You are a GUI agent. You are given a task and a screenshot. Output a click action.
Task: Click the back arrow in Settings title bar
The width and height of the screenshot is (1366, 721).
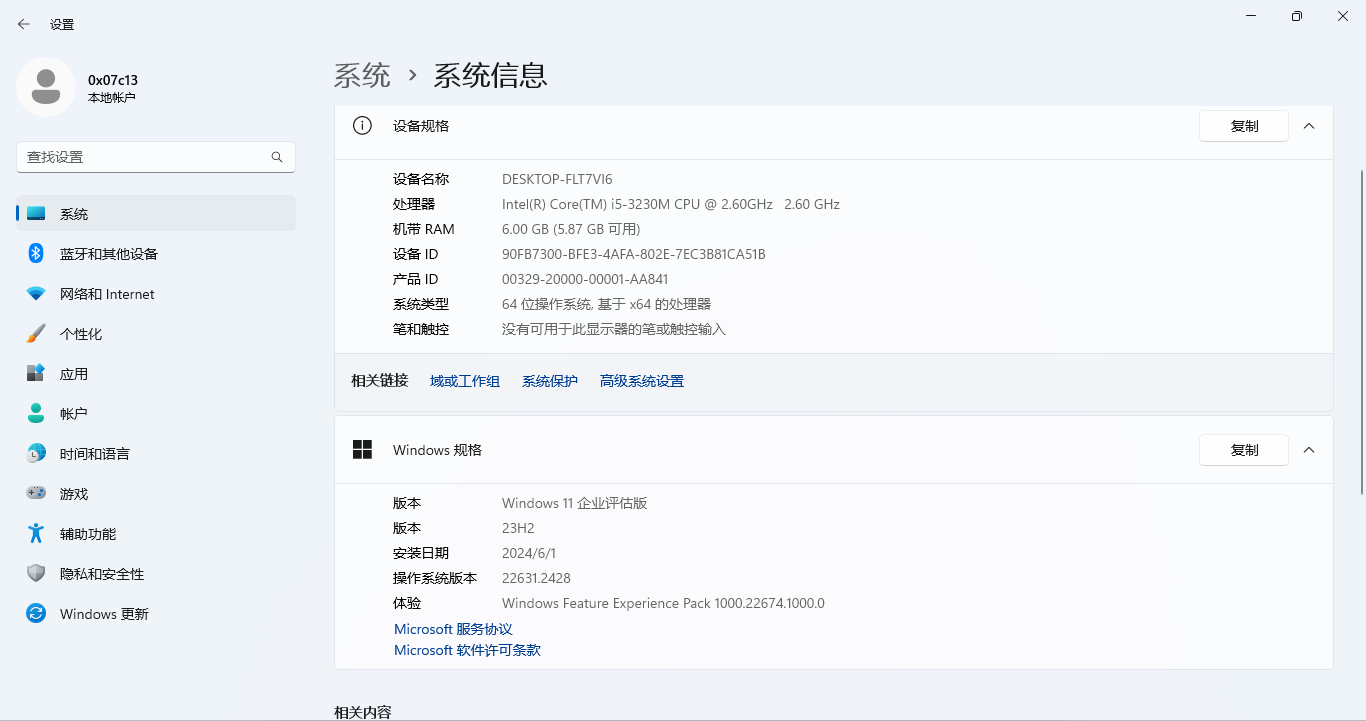pos(24,24)
